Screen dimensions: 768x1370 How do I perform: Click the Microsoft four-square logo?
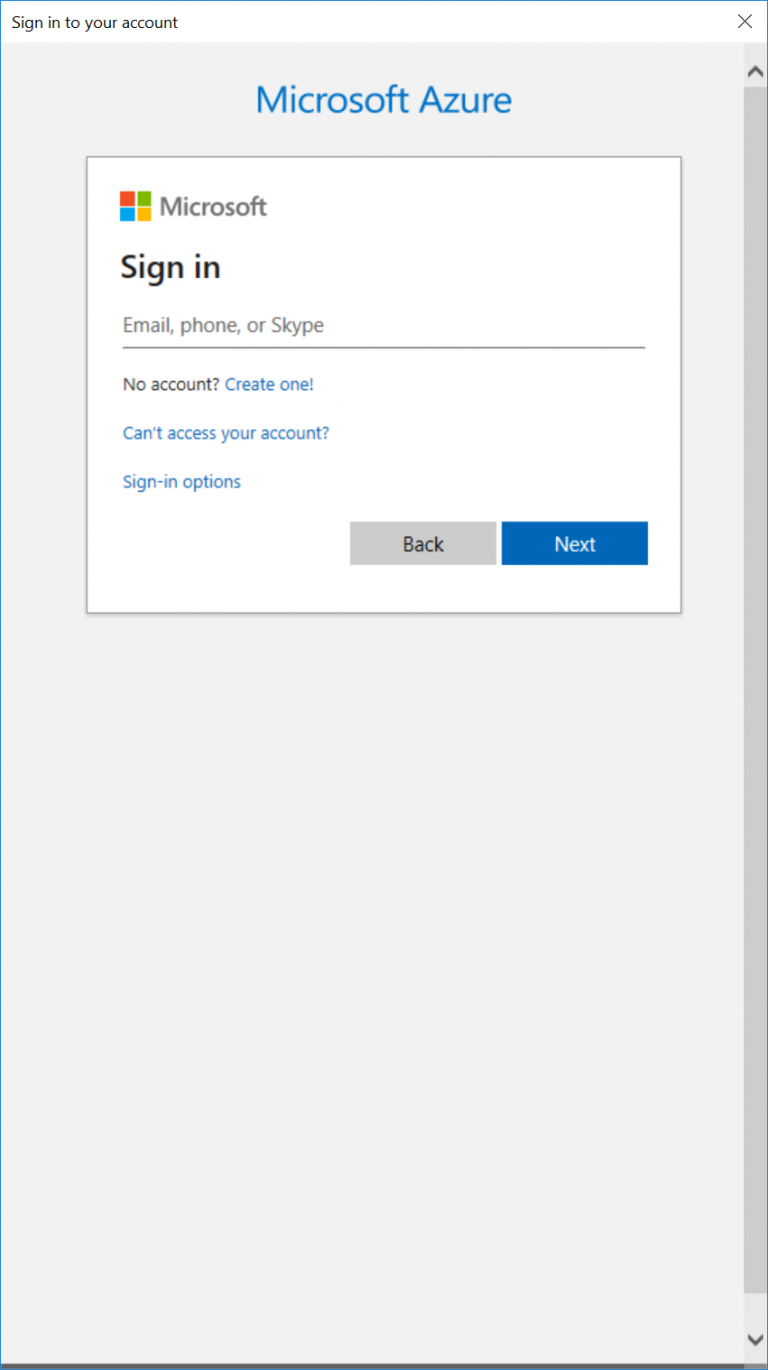pos(134,206)
